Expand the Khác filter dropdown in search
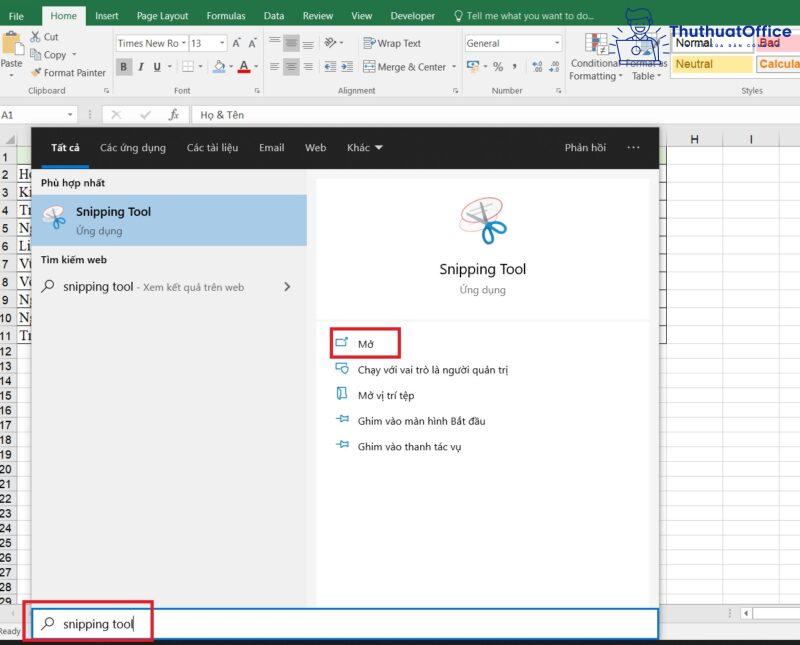 coord(364,147)
